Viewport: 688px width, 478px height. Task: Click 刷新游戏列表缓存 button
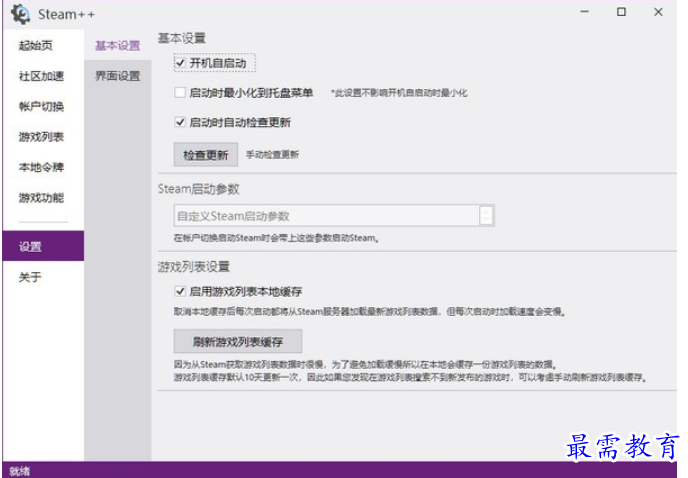[x=238, y=341]
